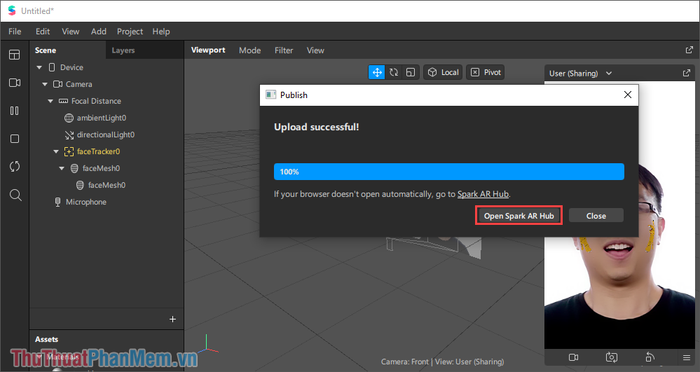Click the Assets panel header

point(46,339)
